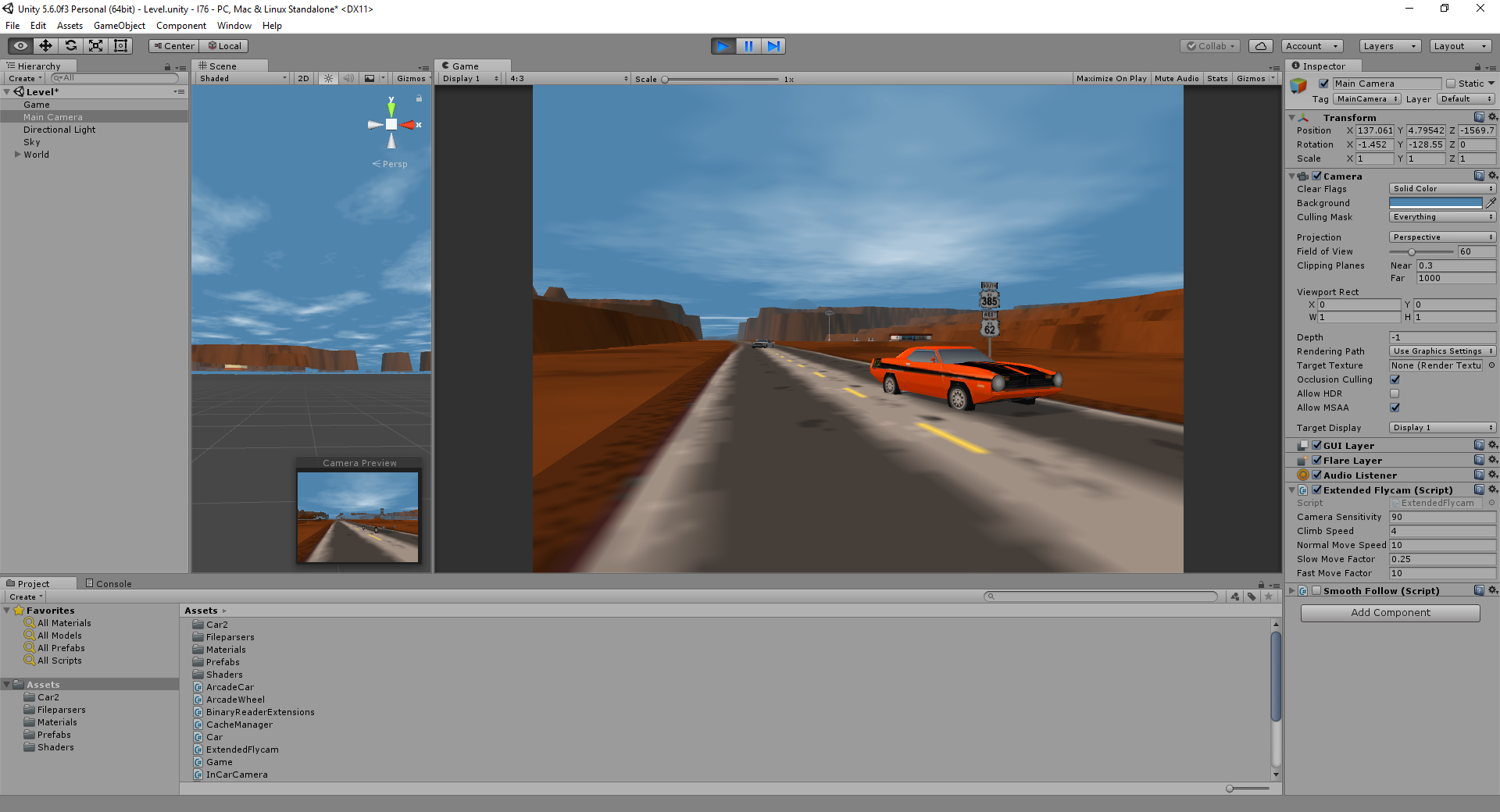The image size is (1500, 812).
Task: Click save search star icon
Action: (x=1269, y=597)
